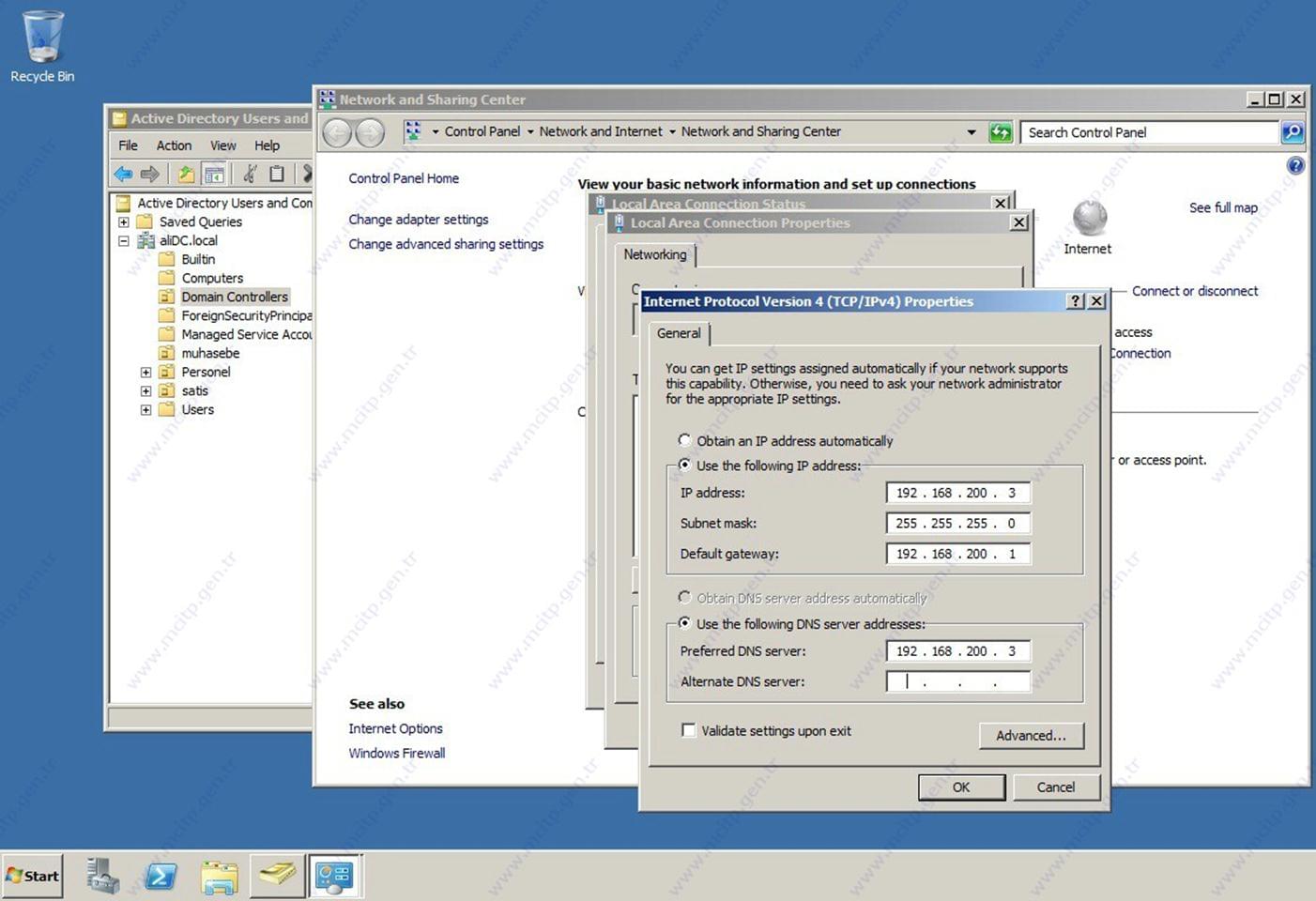Select Obtain an IP address automatically

684,440
